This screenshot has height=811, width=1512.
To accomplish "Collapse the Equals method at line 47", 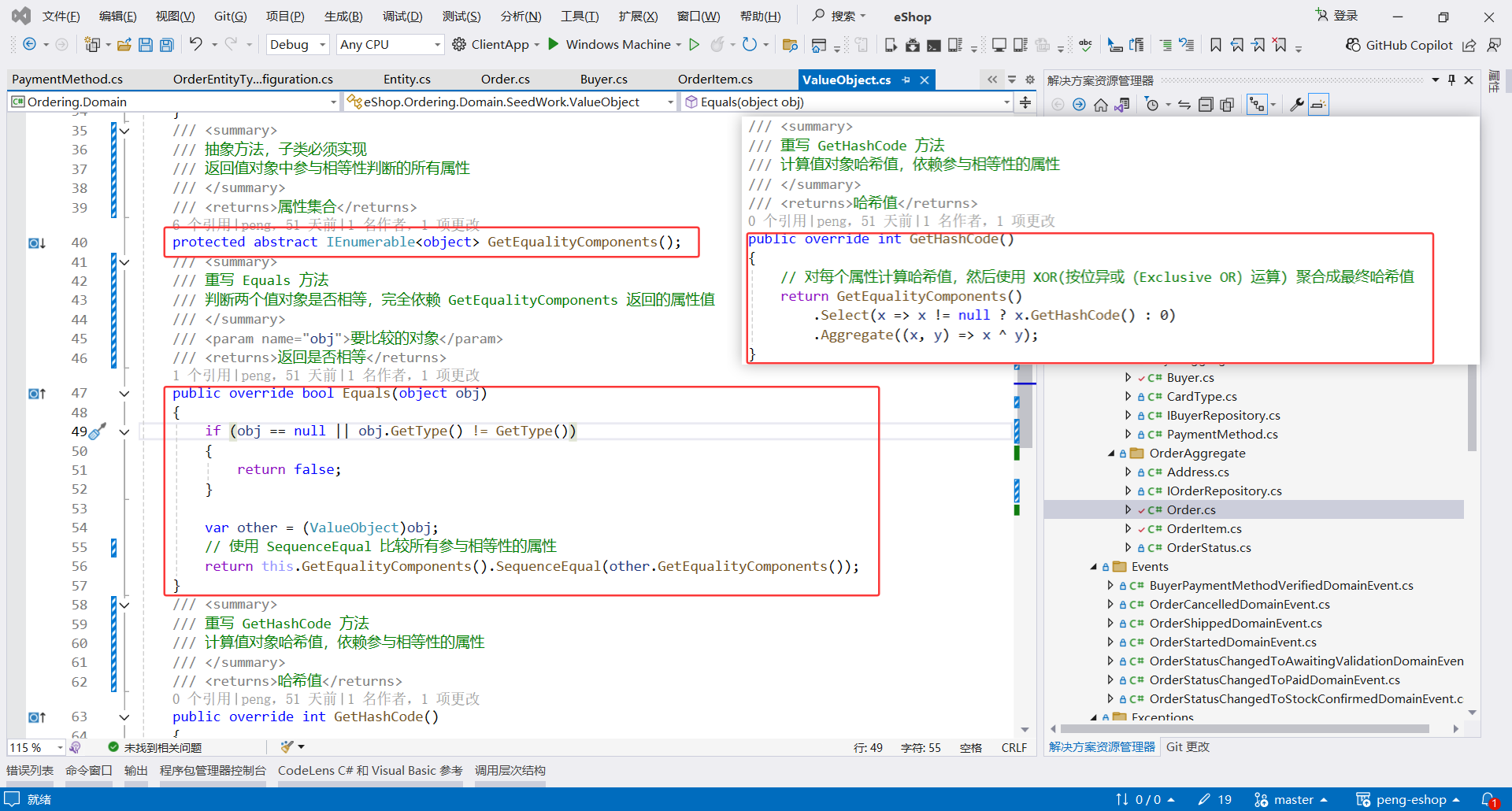I will click(x=124, y=393).
